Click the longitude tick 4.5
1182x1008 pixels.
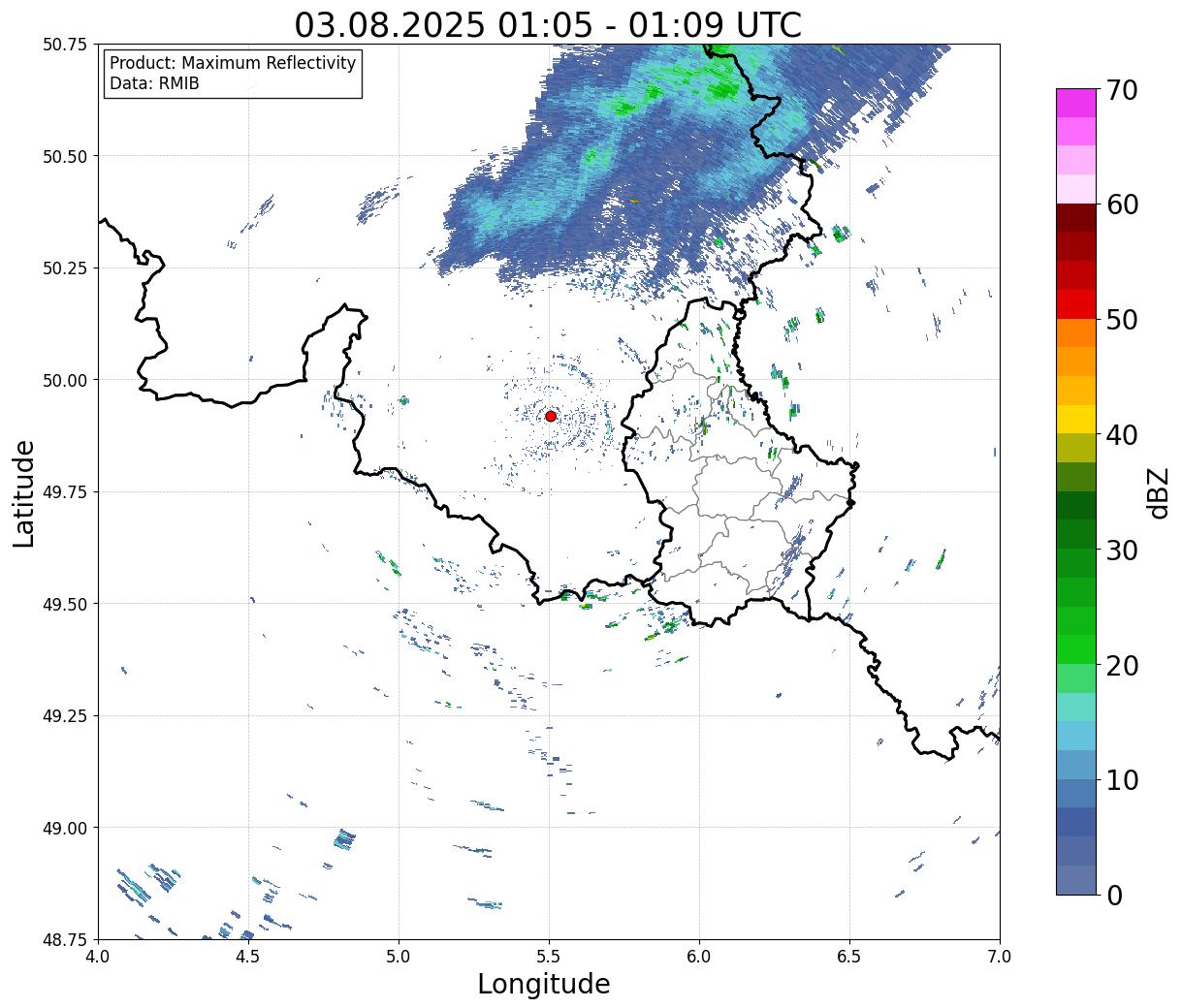pos(248,957)
